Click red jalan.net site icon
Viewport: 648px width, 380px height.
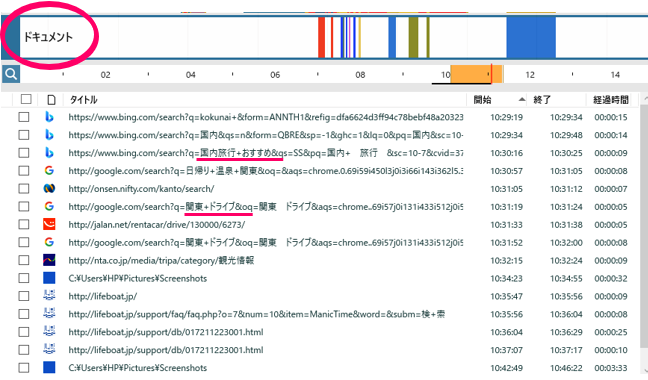point(49,224)
